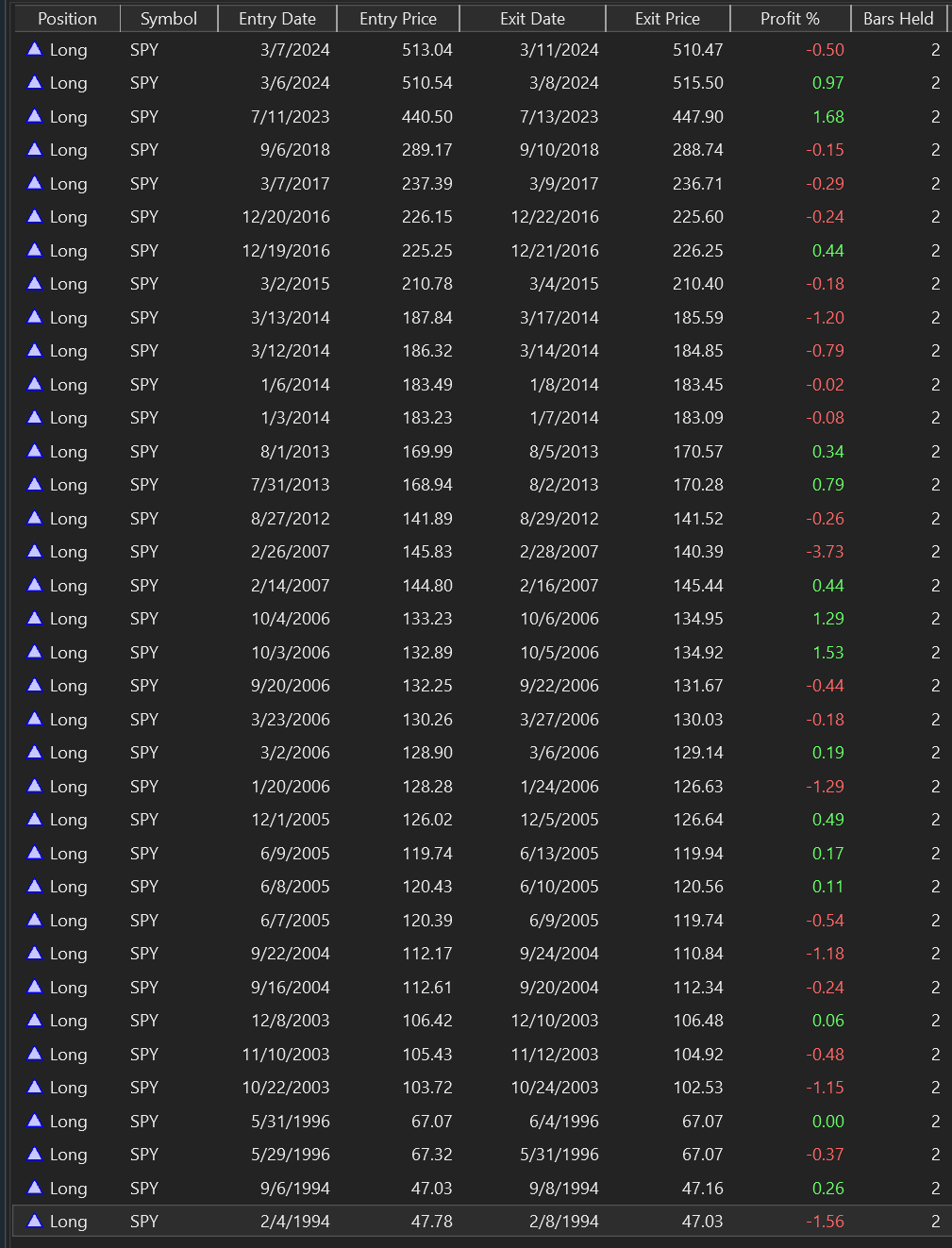The image size is (952, 1248).
Task: Click the Long arrow icon for 1/6/2014 entry
Action: (35, 384)
